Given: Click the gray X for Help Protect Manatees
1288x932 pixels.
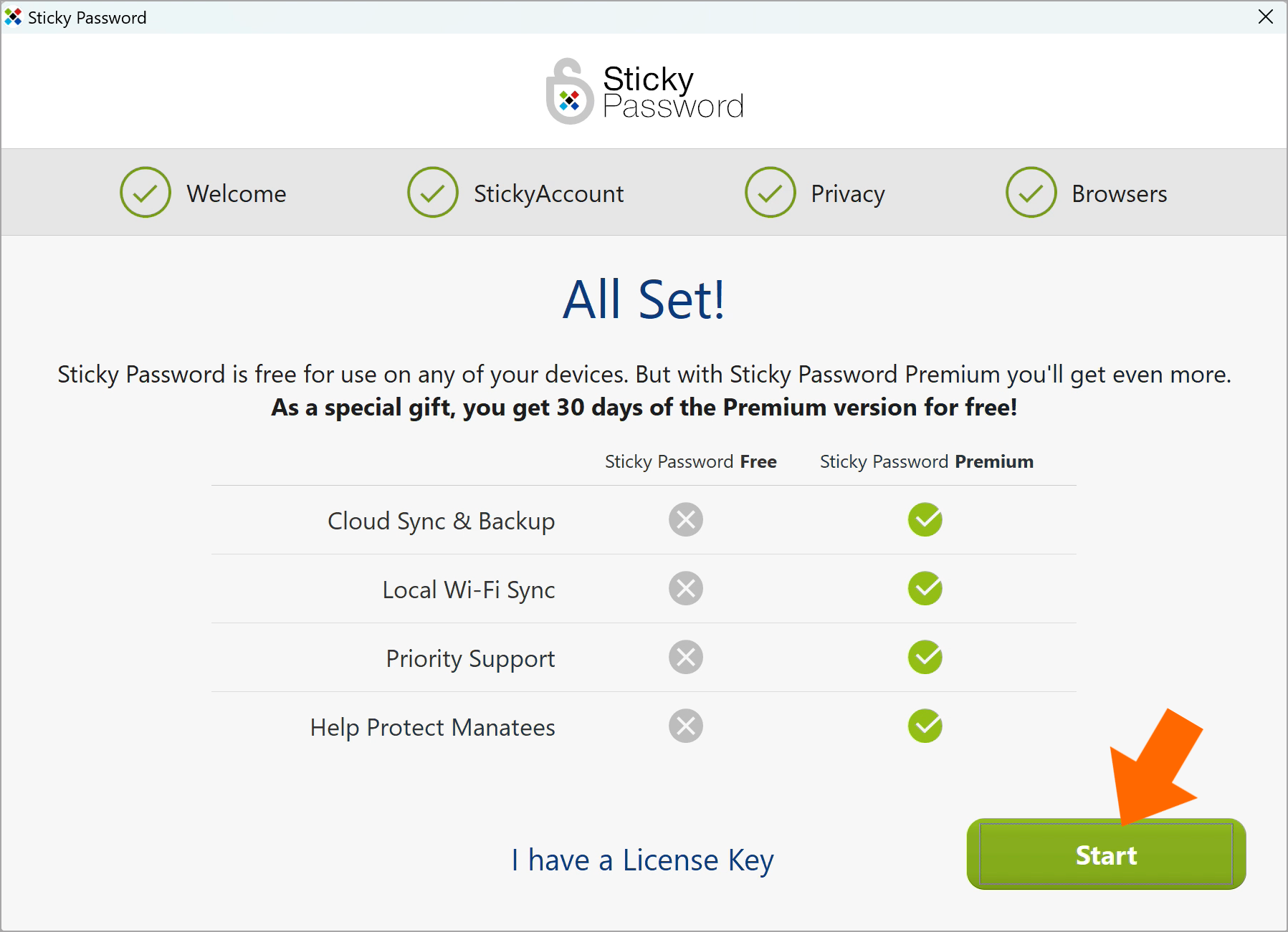Looking at the screenshot, I should click(686, 726).
